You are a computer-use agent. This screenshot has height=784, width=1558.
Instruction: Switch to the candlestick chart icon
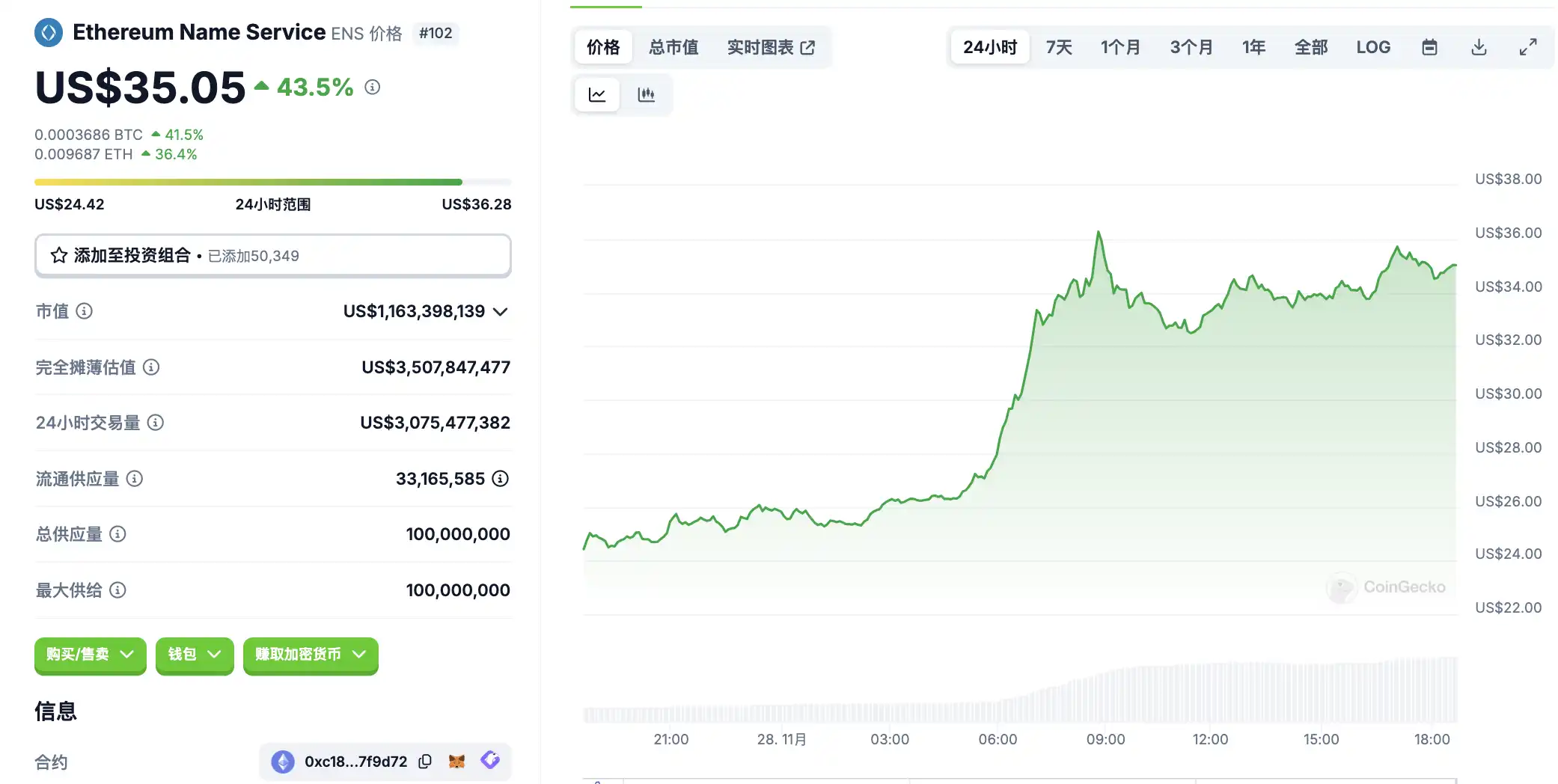(x=646, y=95)
